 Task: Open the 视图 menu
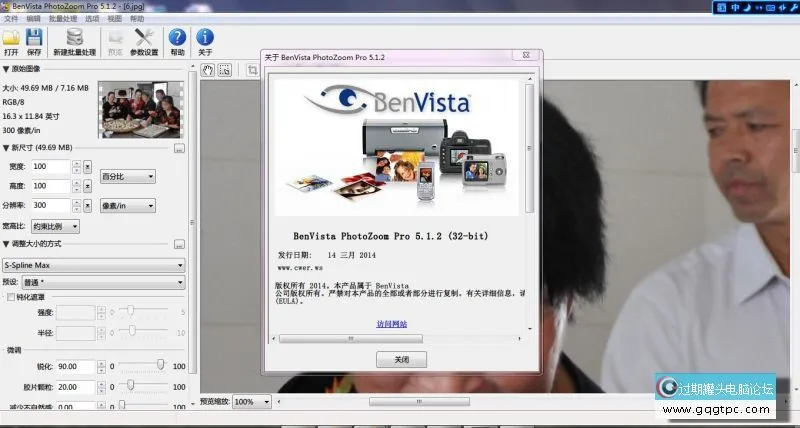click(115, 18)
